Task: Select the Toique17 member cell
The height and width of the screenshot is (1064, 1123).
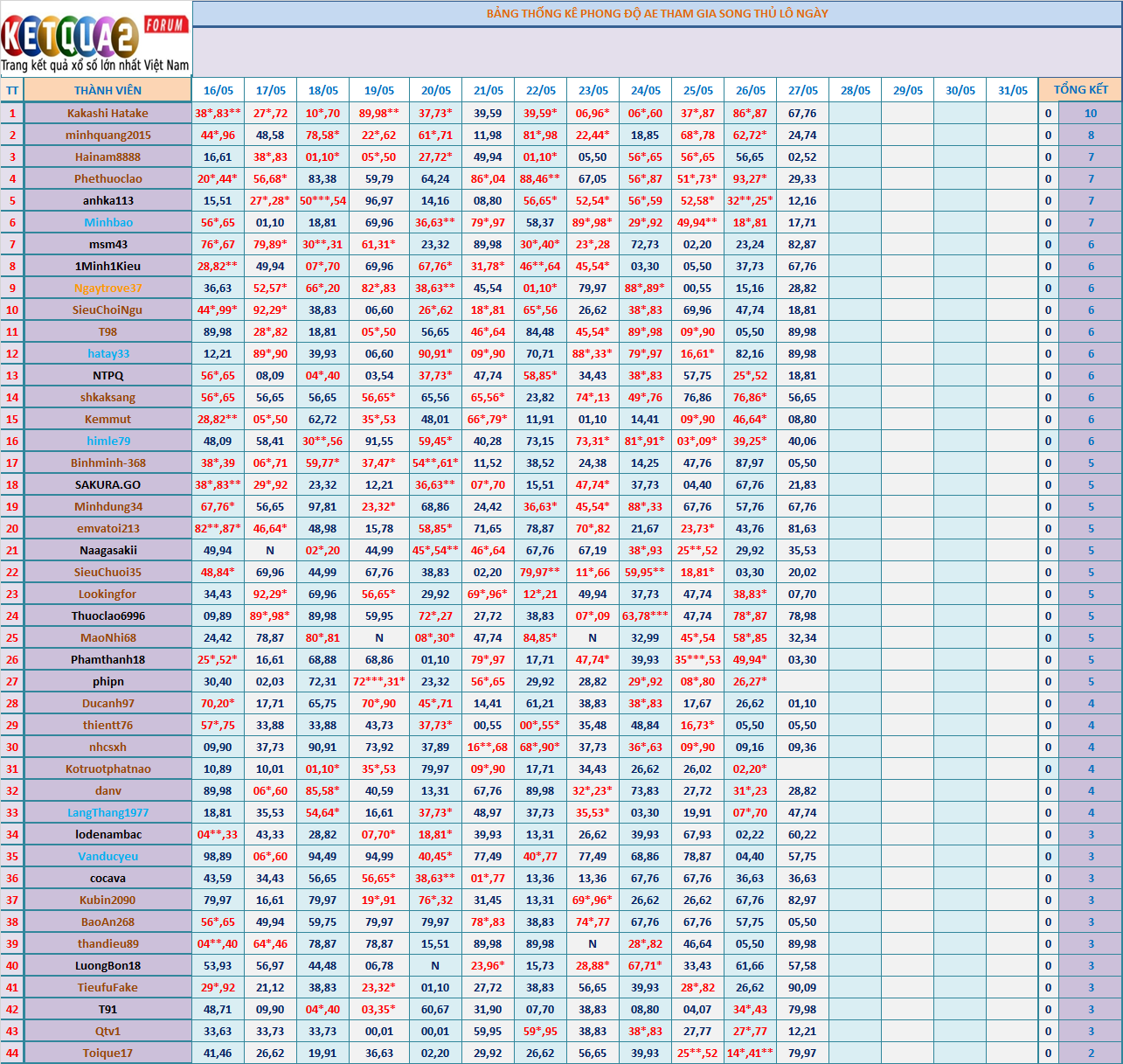Action: 107,1053
